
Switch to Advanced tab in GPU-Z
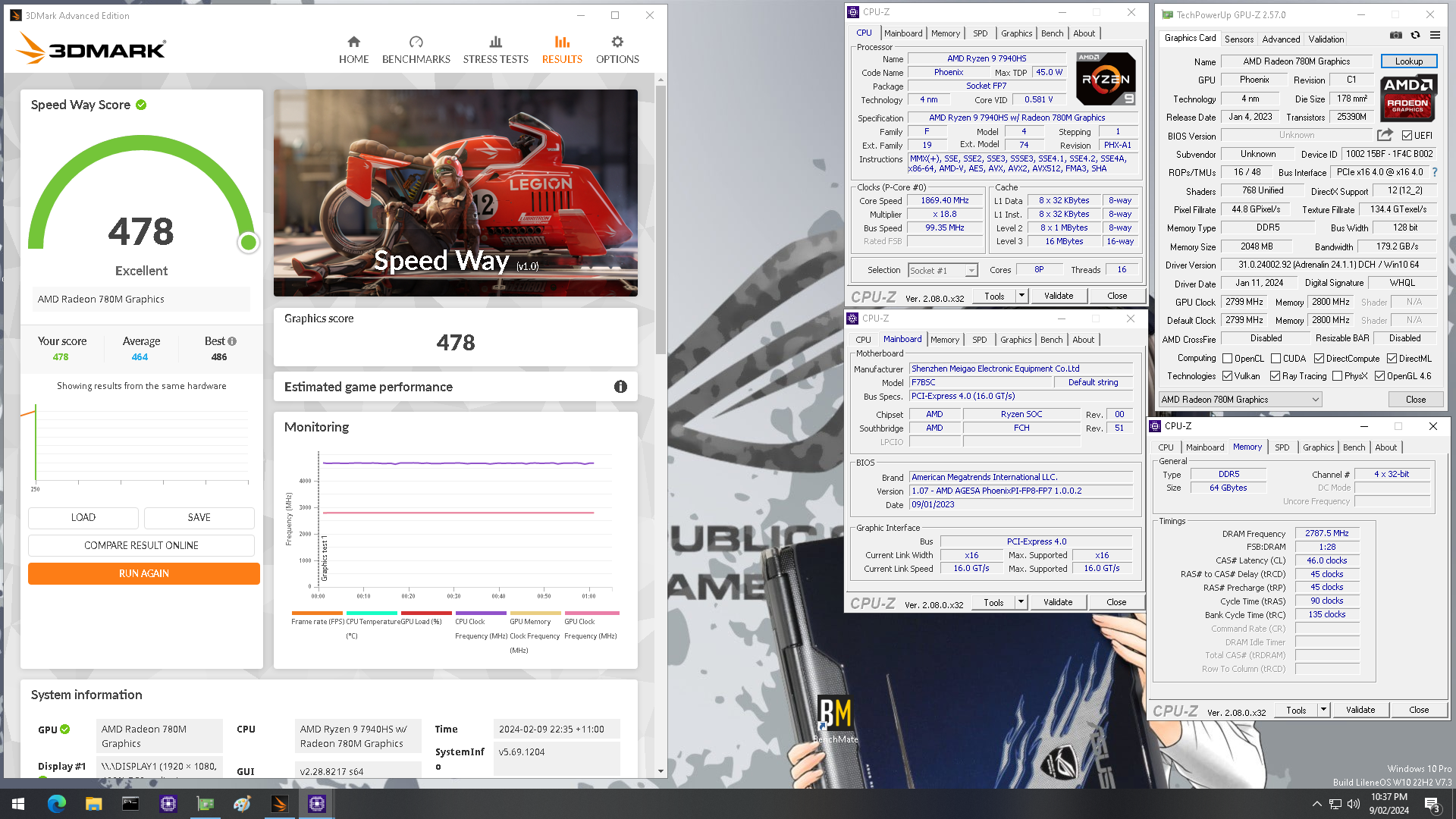(1281, 39)
